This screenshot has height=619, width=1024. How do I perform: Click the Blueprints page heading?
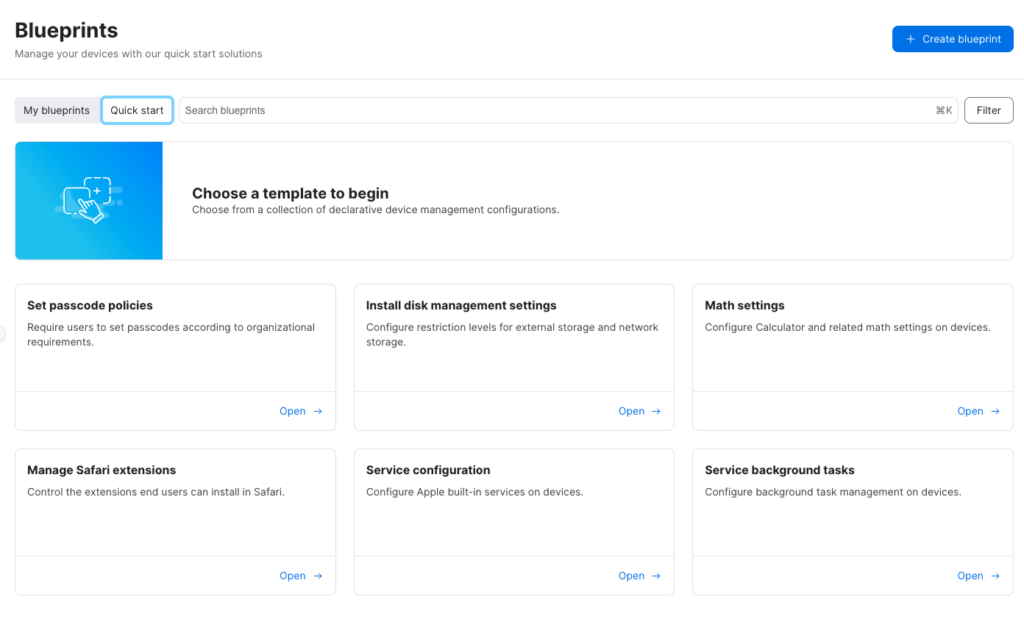[67, 30]
